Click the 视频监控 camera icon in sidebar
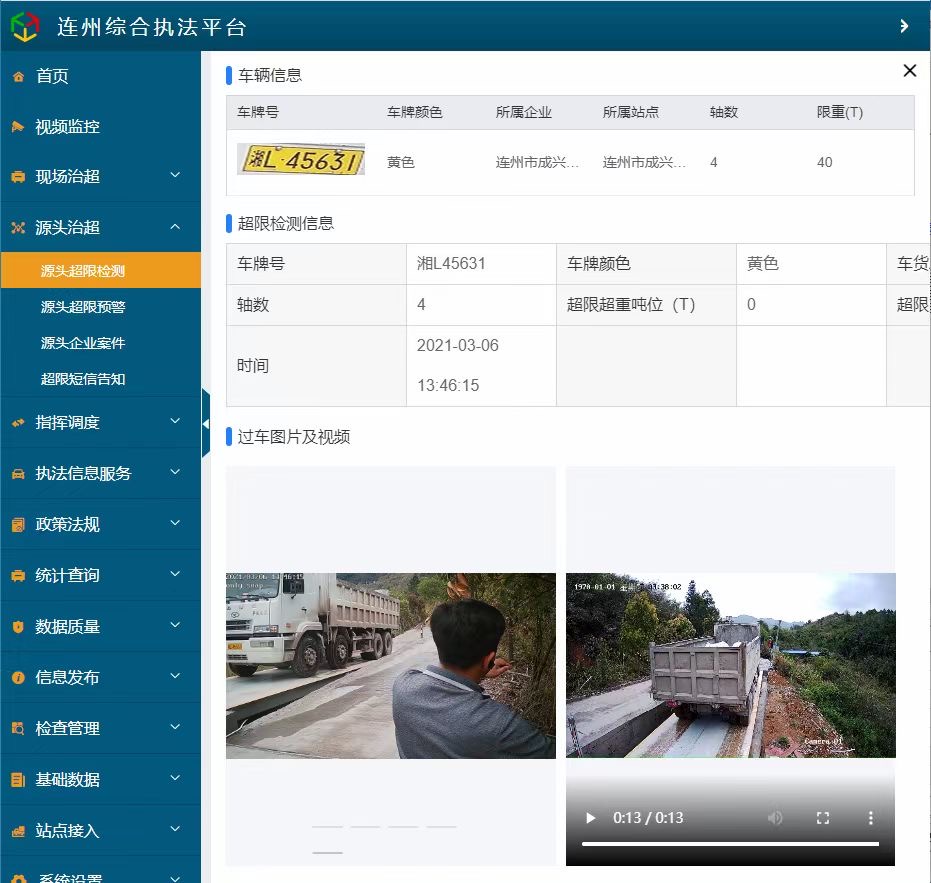Viewport: 931px width, 883px height. 18,127
